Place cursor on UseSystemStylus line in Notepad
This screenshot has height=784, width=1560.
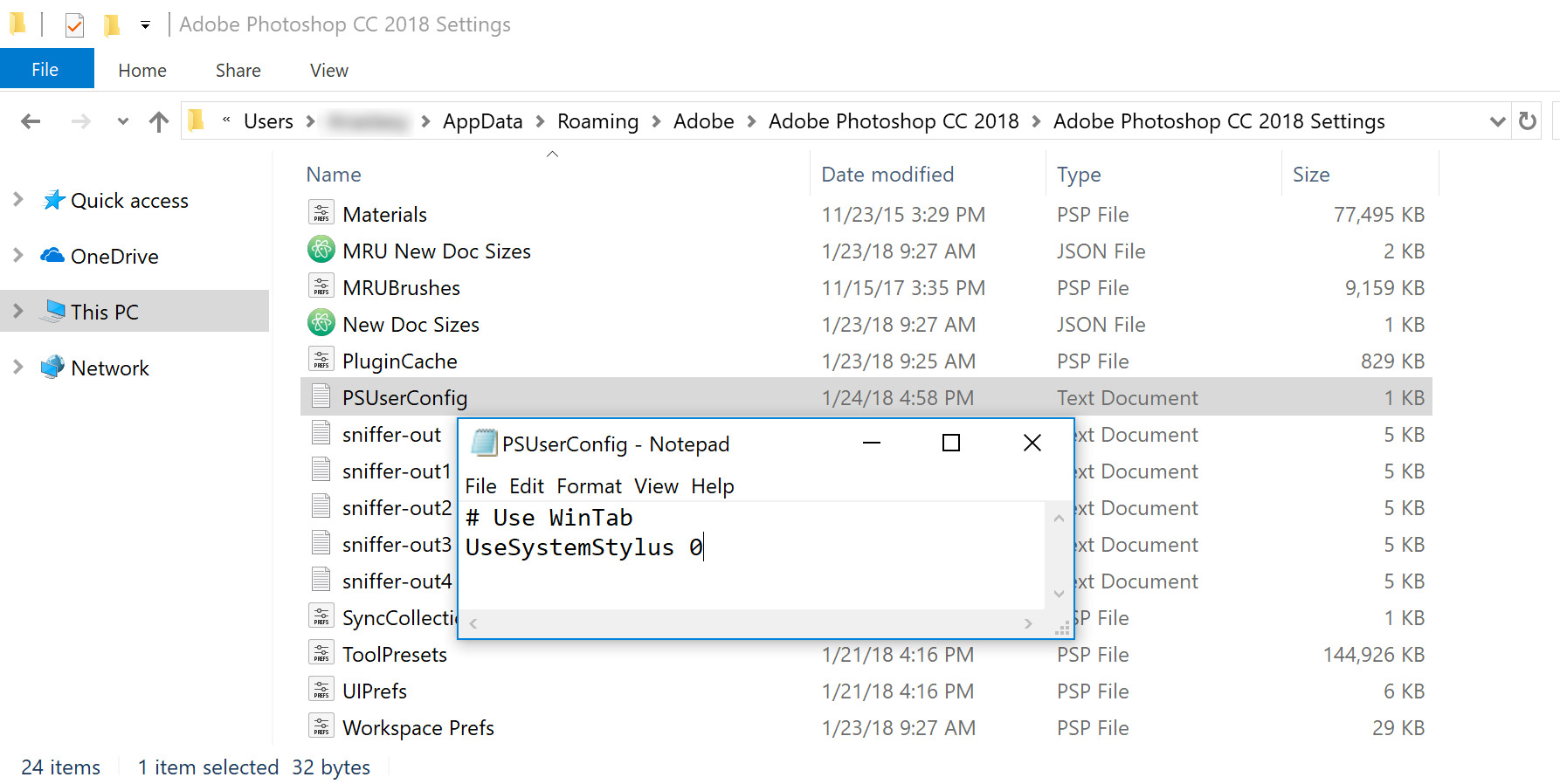(584, 547)
